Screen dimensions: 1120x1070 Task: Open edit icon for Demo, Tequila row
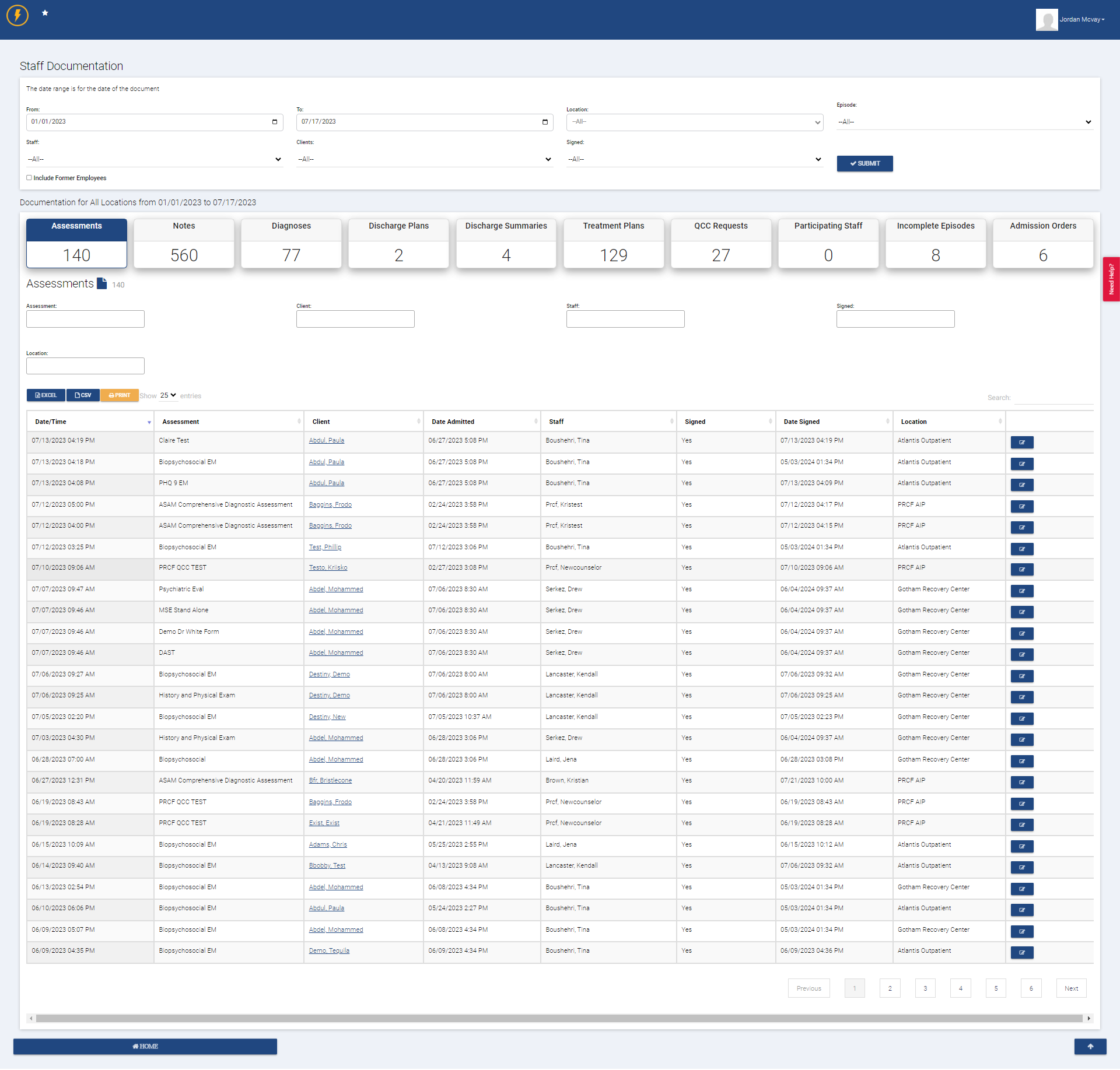[1022, 953]
